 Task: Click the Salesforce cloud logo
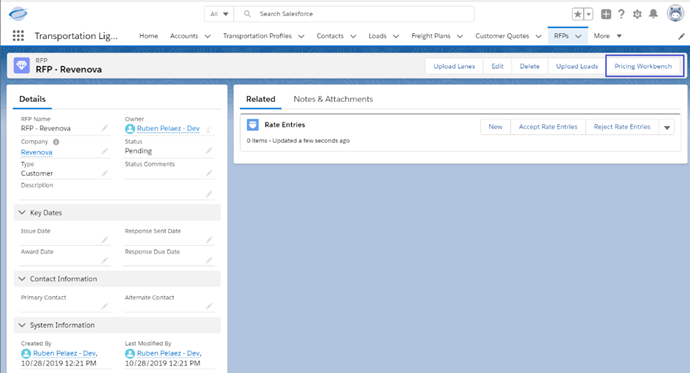point(18,14)
